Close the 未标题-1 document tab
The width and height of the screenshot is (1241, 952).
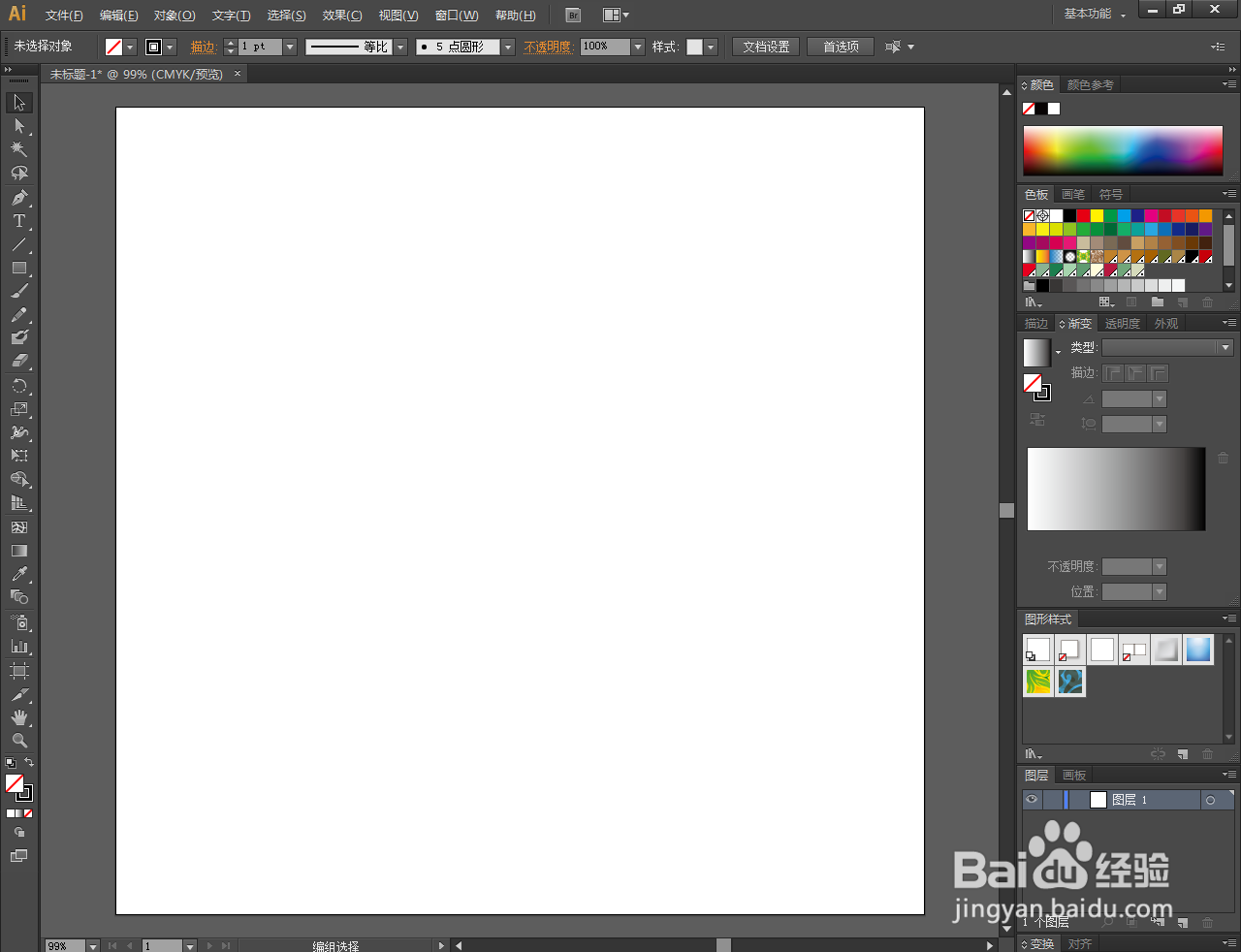(x=238, y=74)
